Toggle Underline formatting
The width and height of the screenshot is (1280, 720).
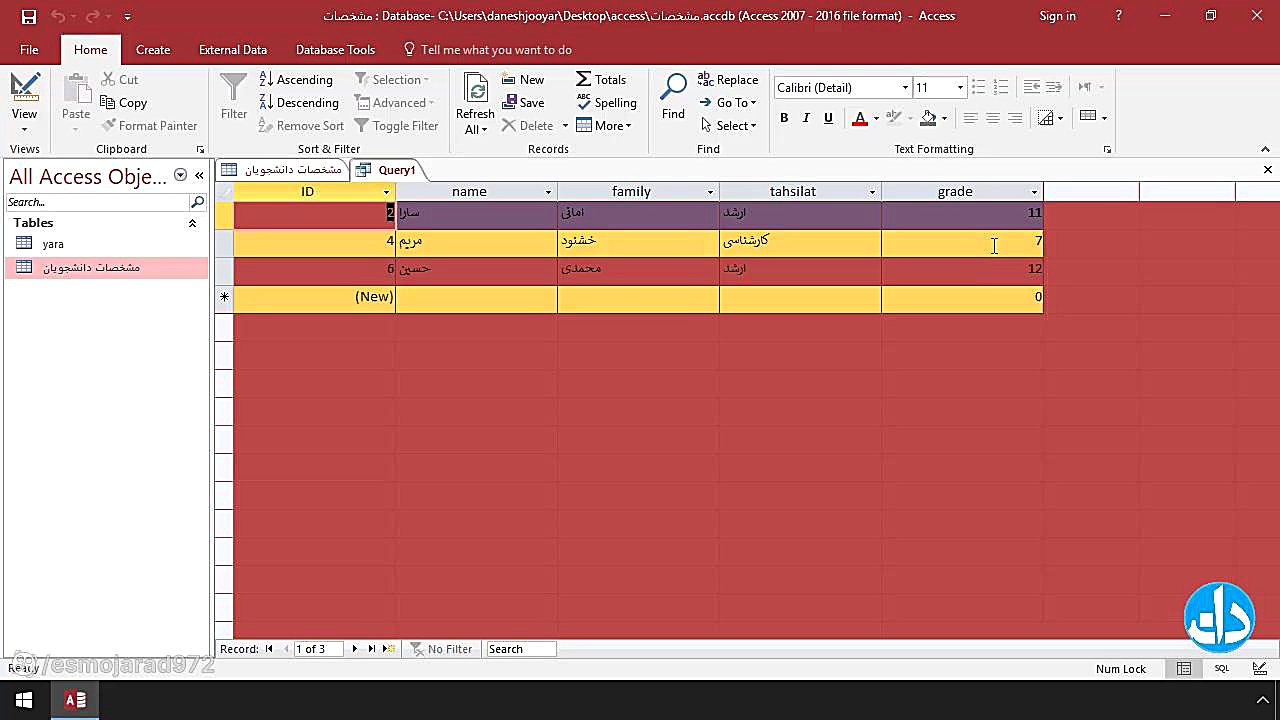(x=828, y=118)
